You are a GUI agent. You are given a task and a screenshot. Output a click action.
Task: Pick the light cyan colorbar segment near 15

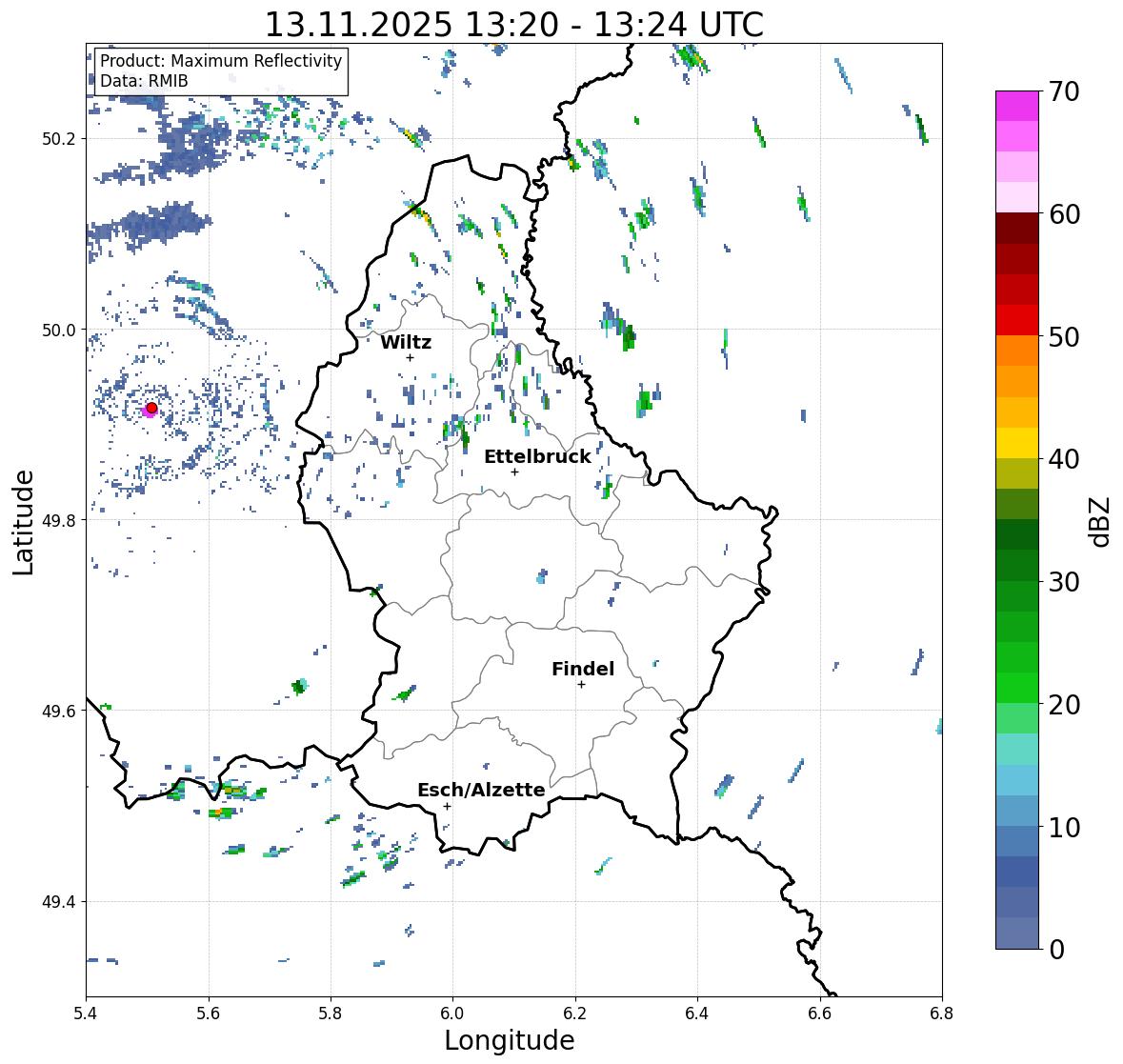(1017, 749)
